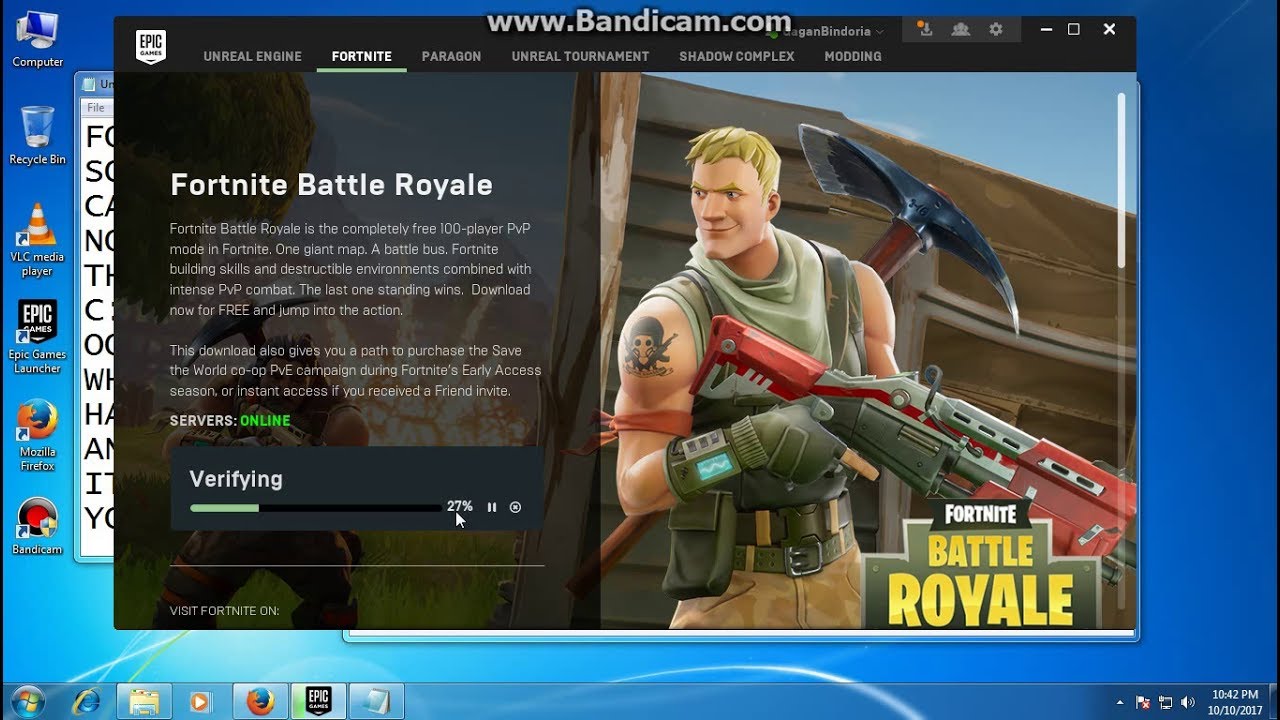Select the Fortnite tab

click(362, 56)
